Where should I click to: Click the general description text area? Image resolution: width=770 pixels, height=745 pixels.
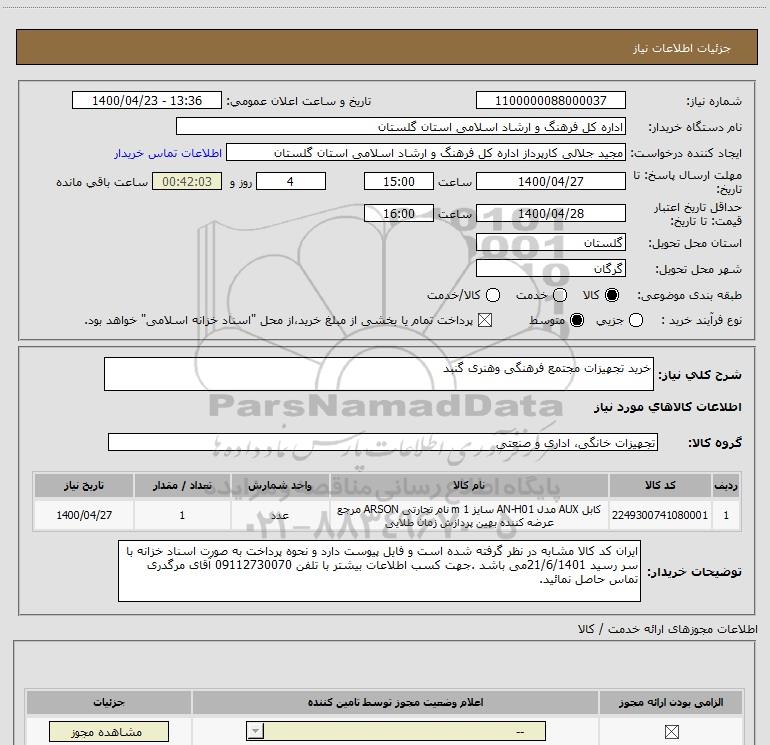(379, 374)
